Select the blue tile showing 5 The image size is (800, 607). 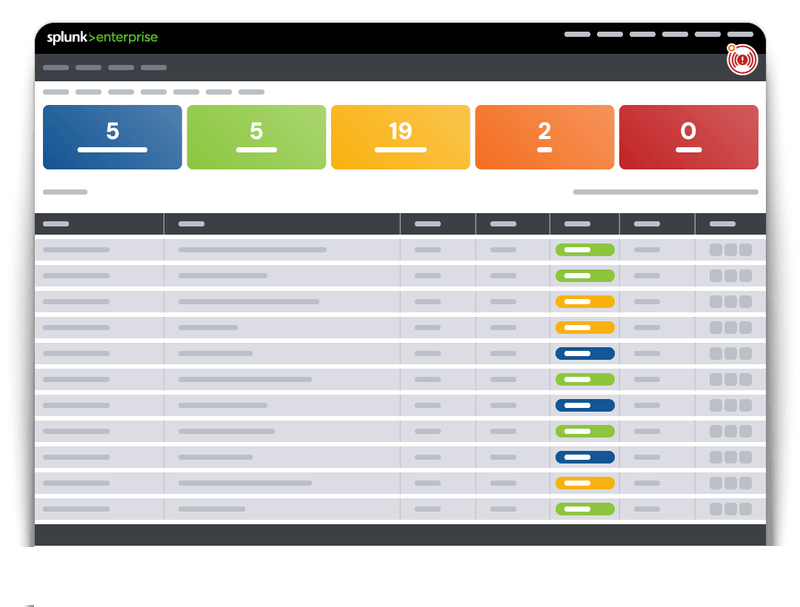pyautogui.click(x=112, y=137)
